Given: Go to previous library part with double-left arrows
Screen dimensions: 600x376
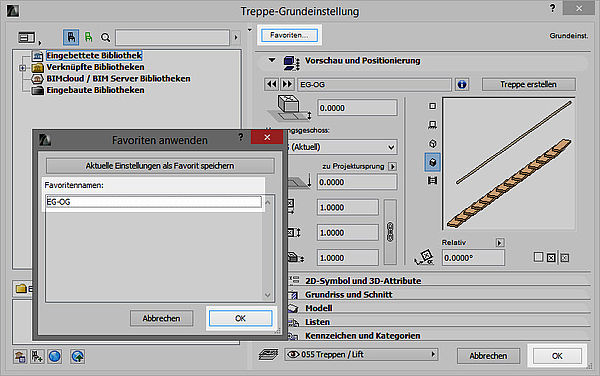Looking at the screenshot, I should tap(272, 84).
